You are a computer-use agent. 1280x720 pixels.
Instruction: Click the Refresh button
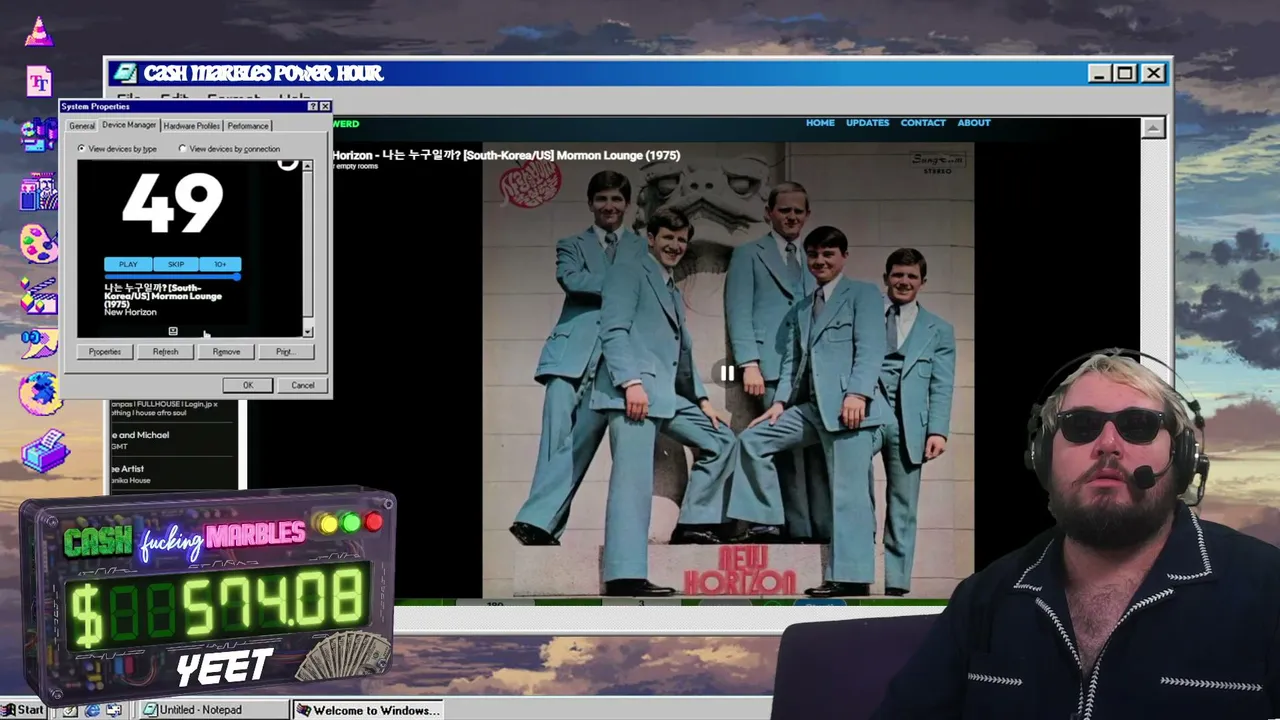(166, 352)
